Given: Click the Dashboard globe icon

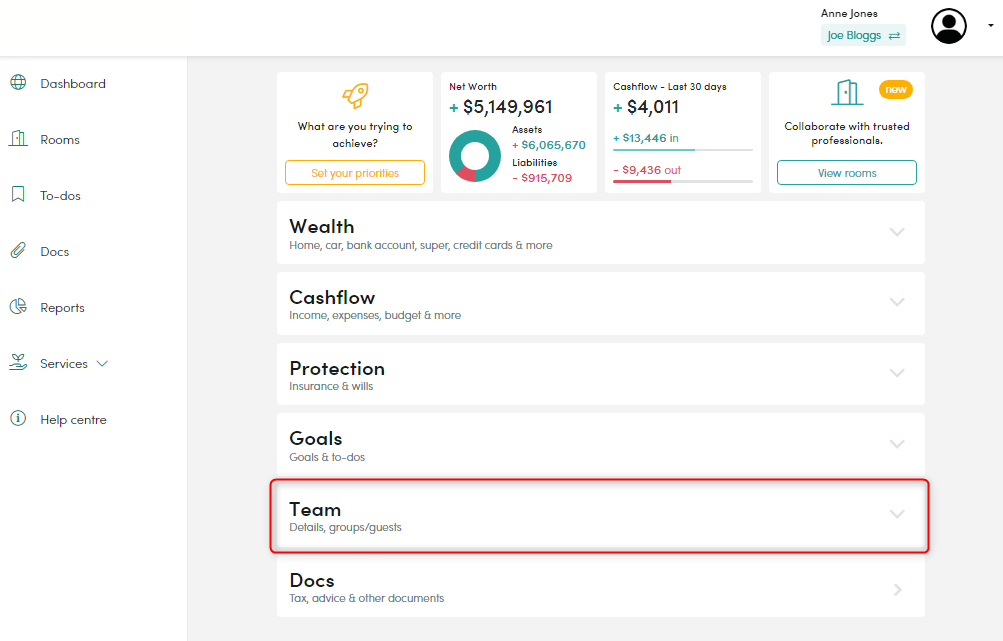Looking at the screenshot, I should coord(19,83).
